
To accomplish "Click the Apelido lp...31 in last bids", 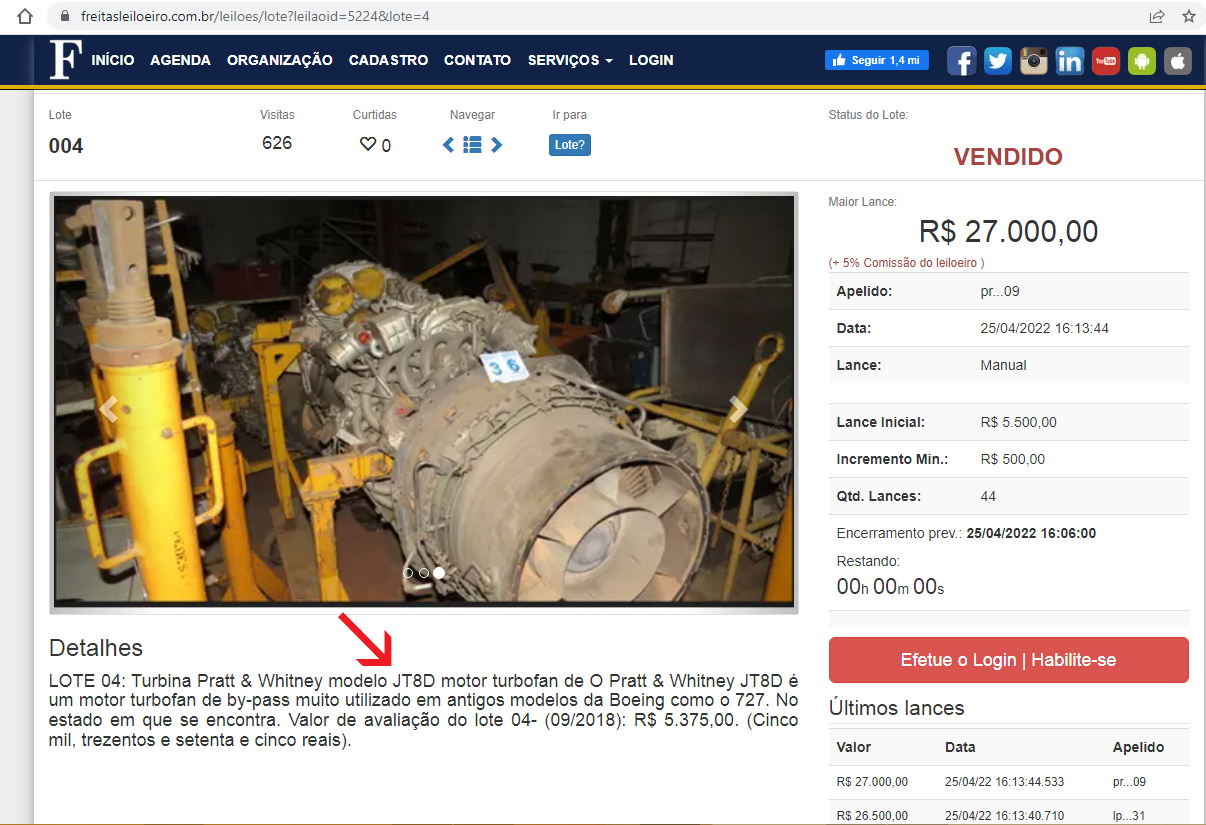I will coord(1129,816).
